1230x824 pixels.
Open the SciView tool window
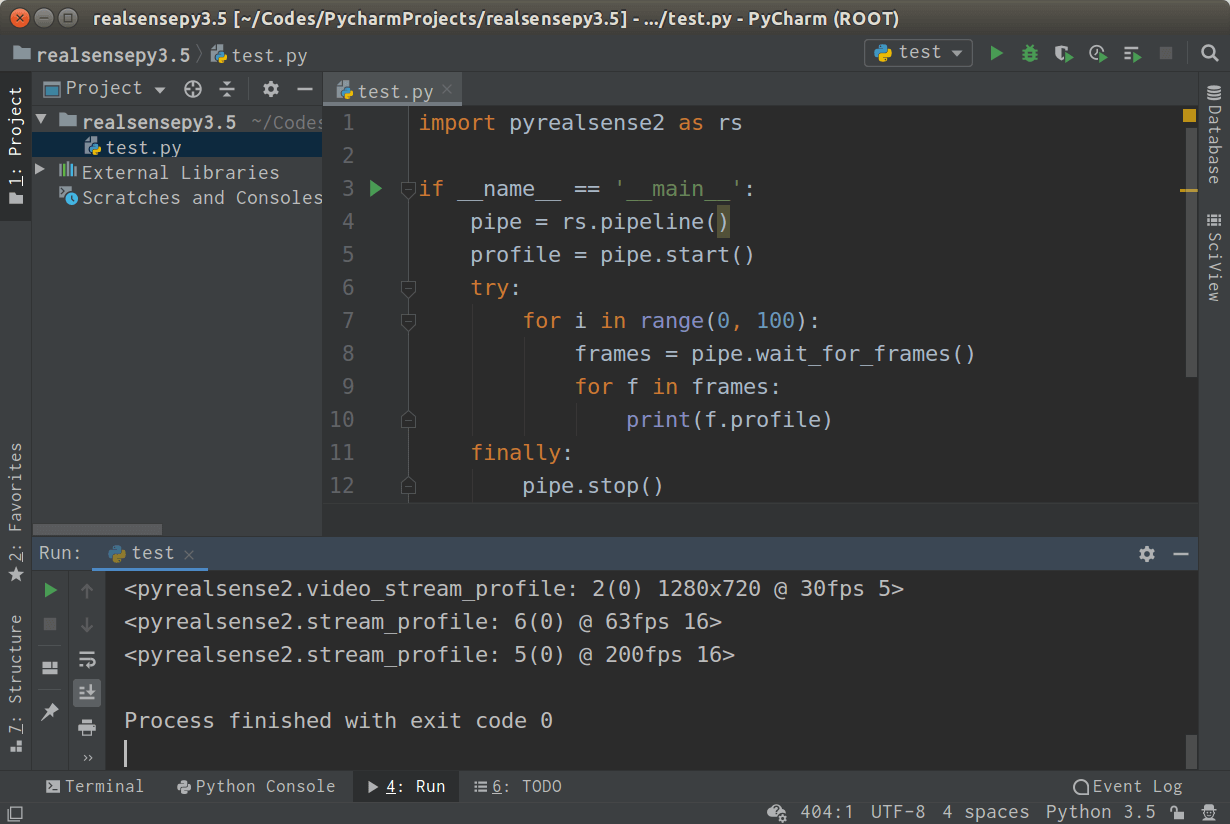(1214, 256)
